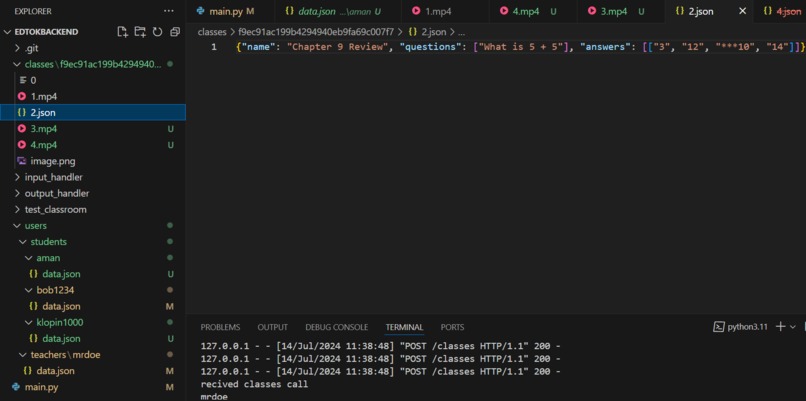
Task: Click the "***10" answer string
Action: [x=736, y=47]
